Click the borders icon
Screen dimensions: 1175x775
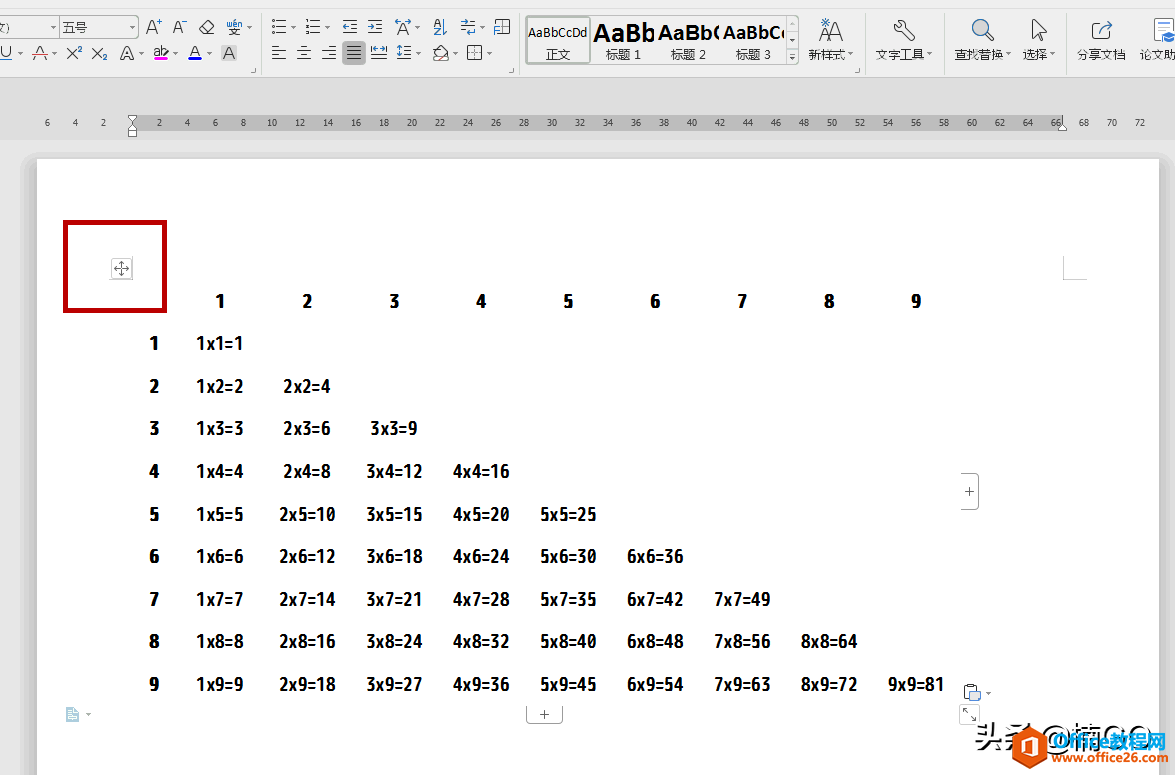pyautogui.click(x=474, y=53)
